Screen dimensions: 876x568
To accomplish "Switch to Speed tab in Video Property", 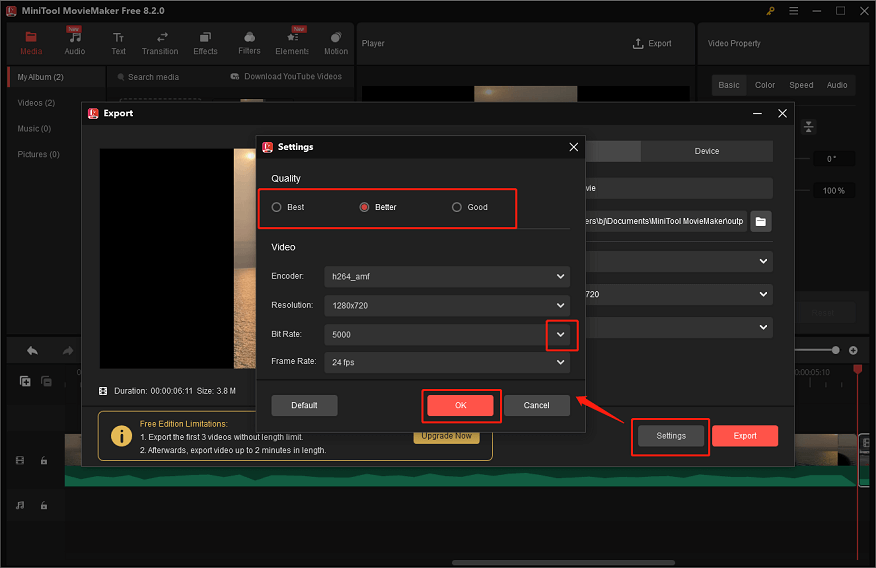I will pyautogui.click(x=801, y=85).
